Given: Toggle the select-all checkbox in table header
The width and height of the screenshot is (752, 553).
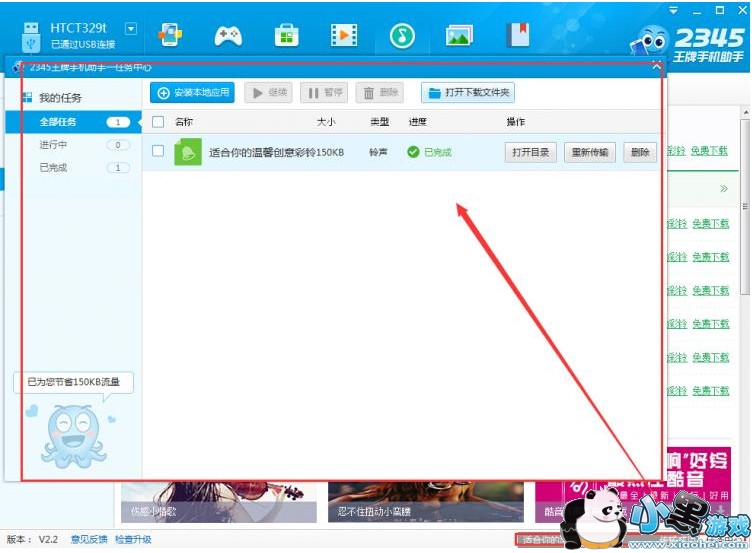Looking at the screenshot, I should pyautogui.click(x=158, y=122).
